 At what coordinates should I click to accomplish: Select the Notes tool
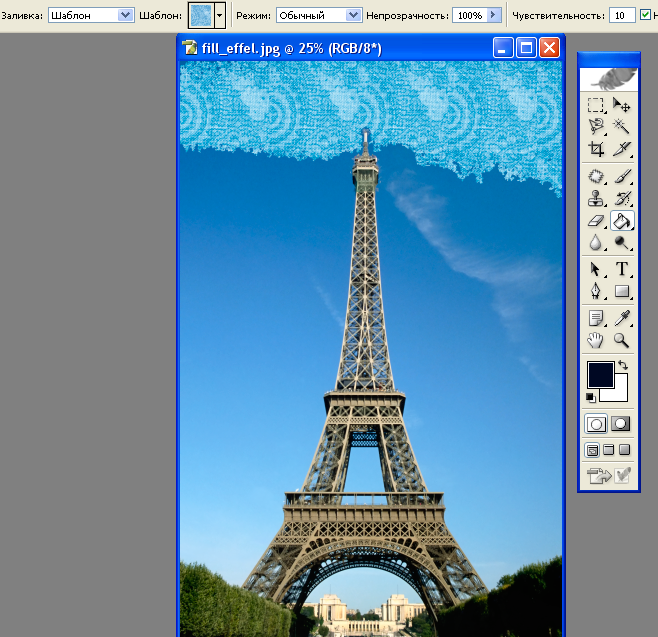click(x=595, y=318)
